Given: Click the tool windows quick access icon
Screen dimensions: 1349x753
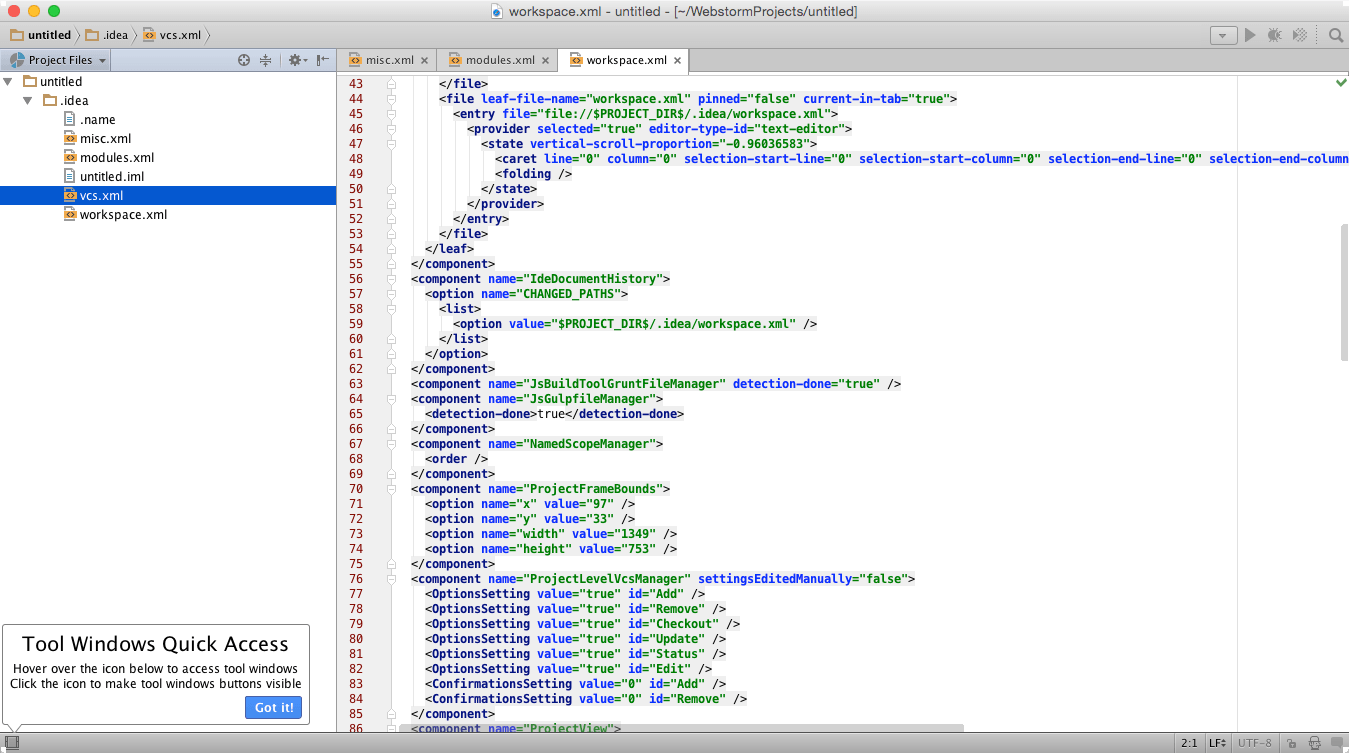Looking at the screenshot, I should (x=13, y=743).
